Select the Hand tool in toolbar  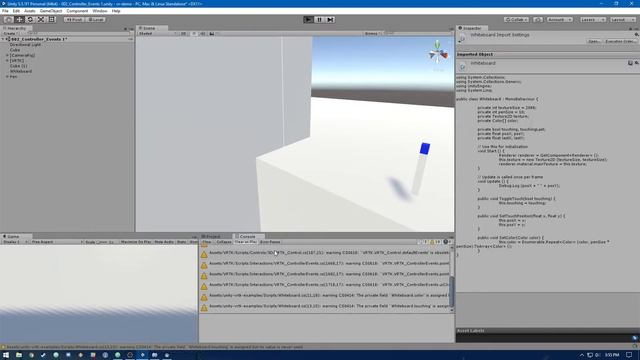[8, 20]
